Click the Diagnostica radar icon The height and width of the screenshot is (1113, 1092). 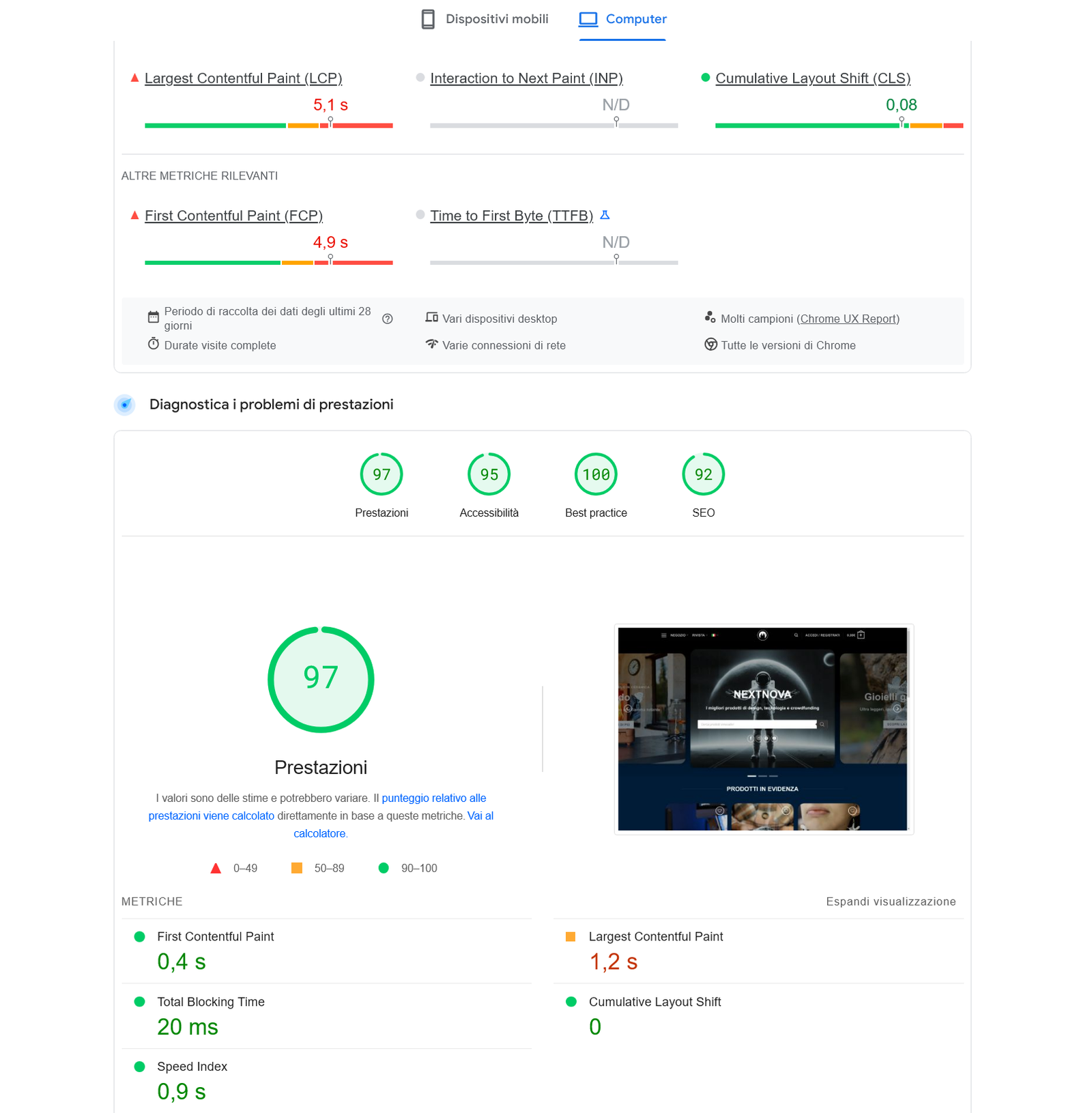(125, 405)
